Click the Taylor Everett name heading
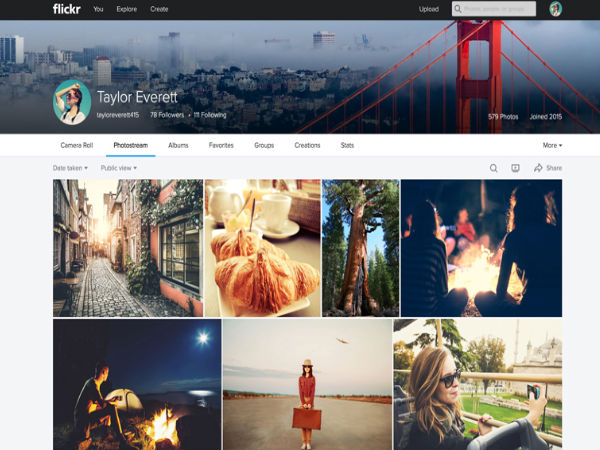Viewport: 600px width, 450px height. 137,97
